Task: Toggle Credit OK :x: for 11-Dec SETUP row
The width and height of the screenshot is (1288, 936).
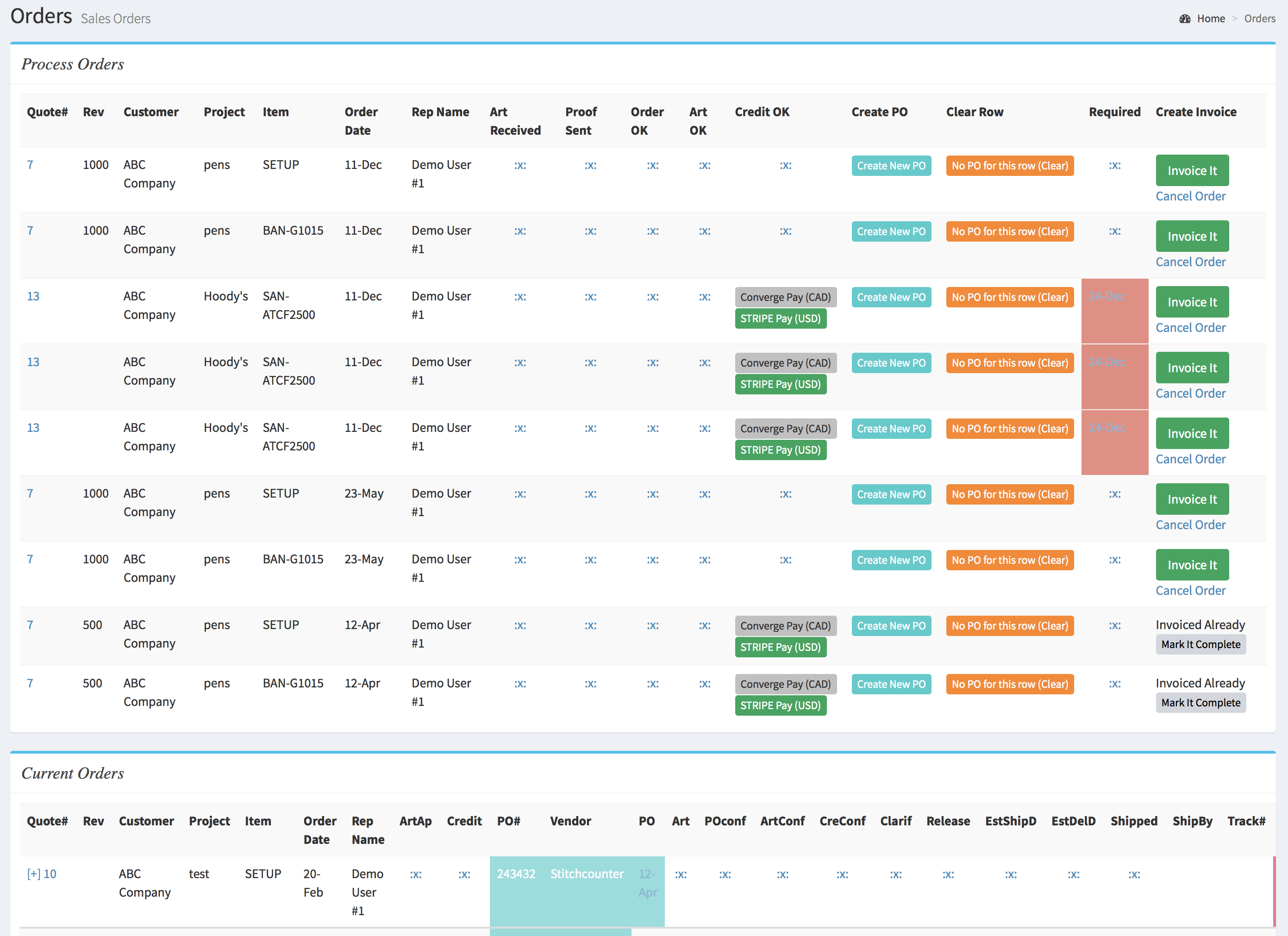Action: (785, 165)
